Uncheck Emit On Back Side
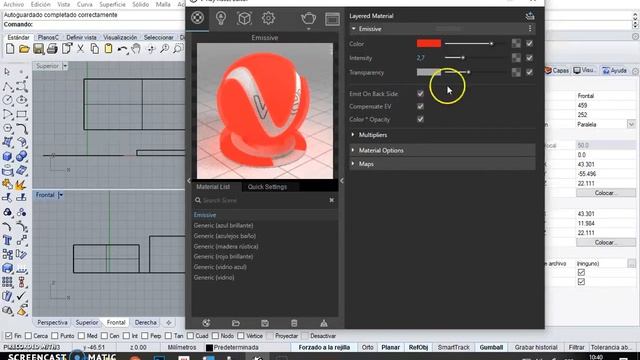Screen dimensions: 640x360 tap(420, 93)
